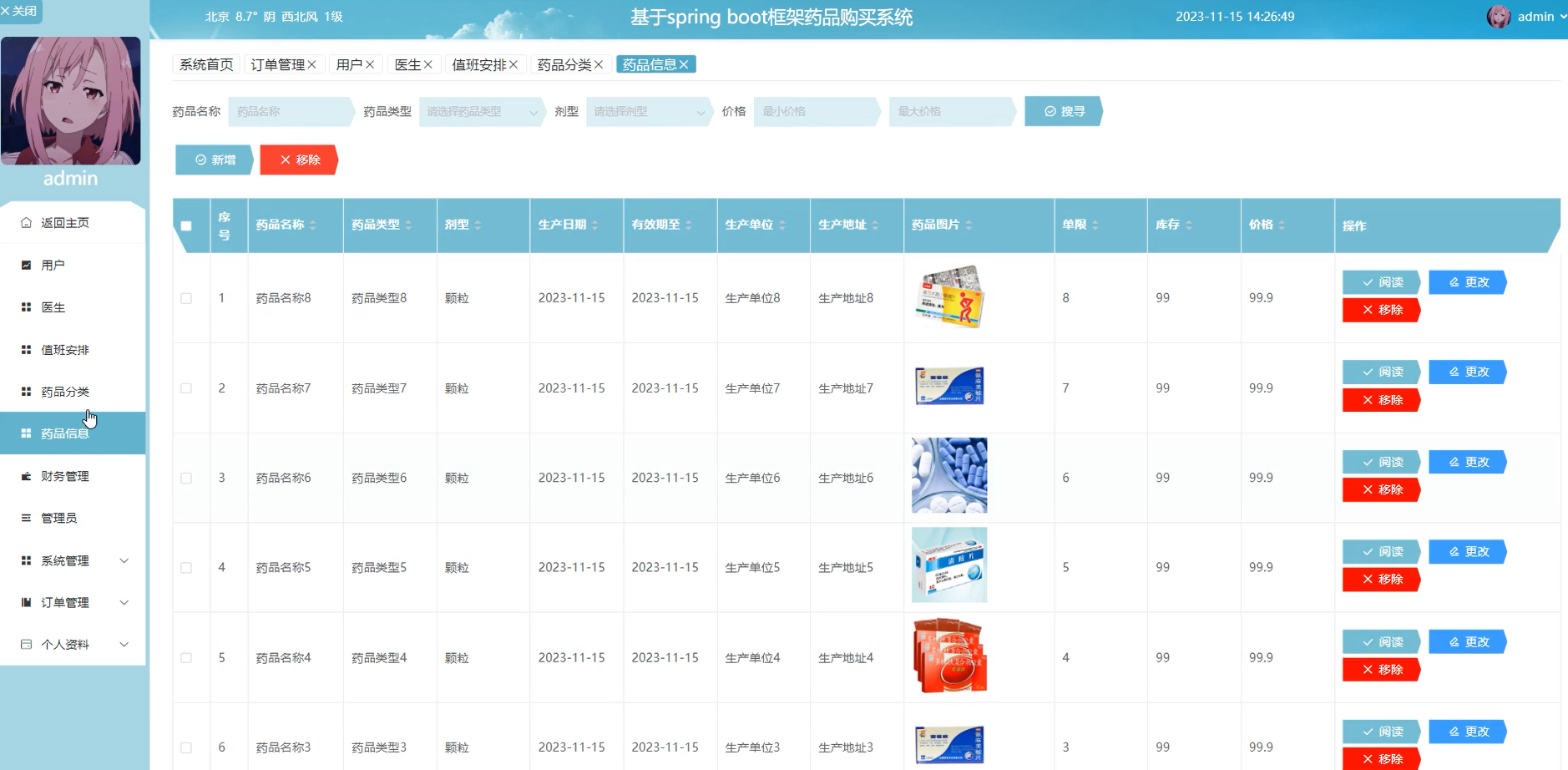Click the admin avatar icon in top bar
The height and width of the screenshot is (770, 1568).
tap(1499, 17)
